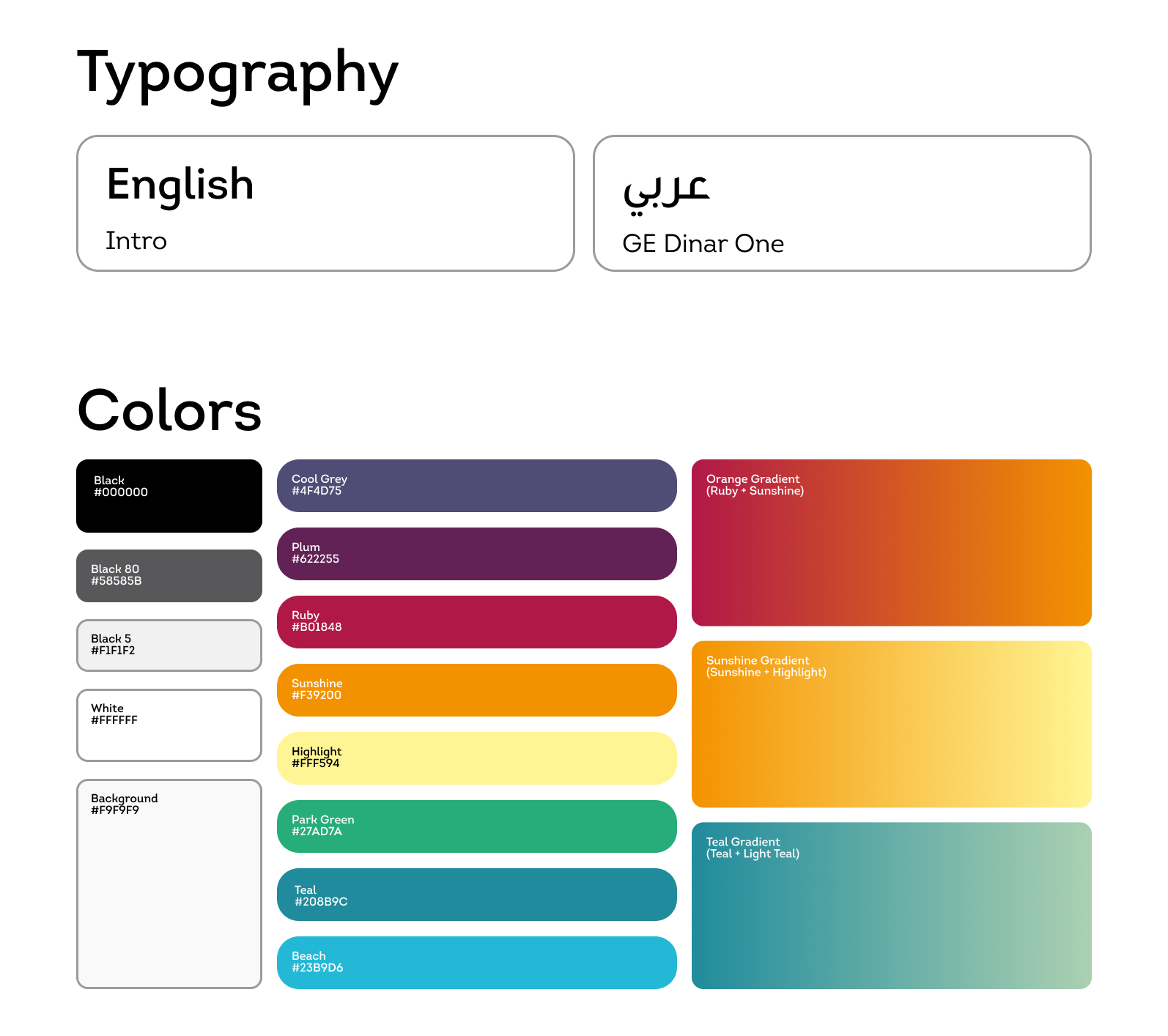Viewport: 1168px width, 1036px height.
Task: Click the Plum #622255 color bar
Action: pos(477,554)
